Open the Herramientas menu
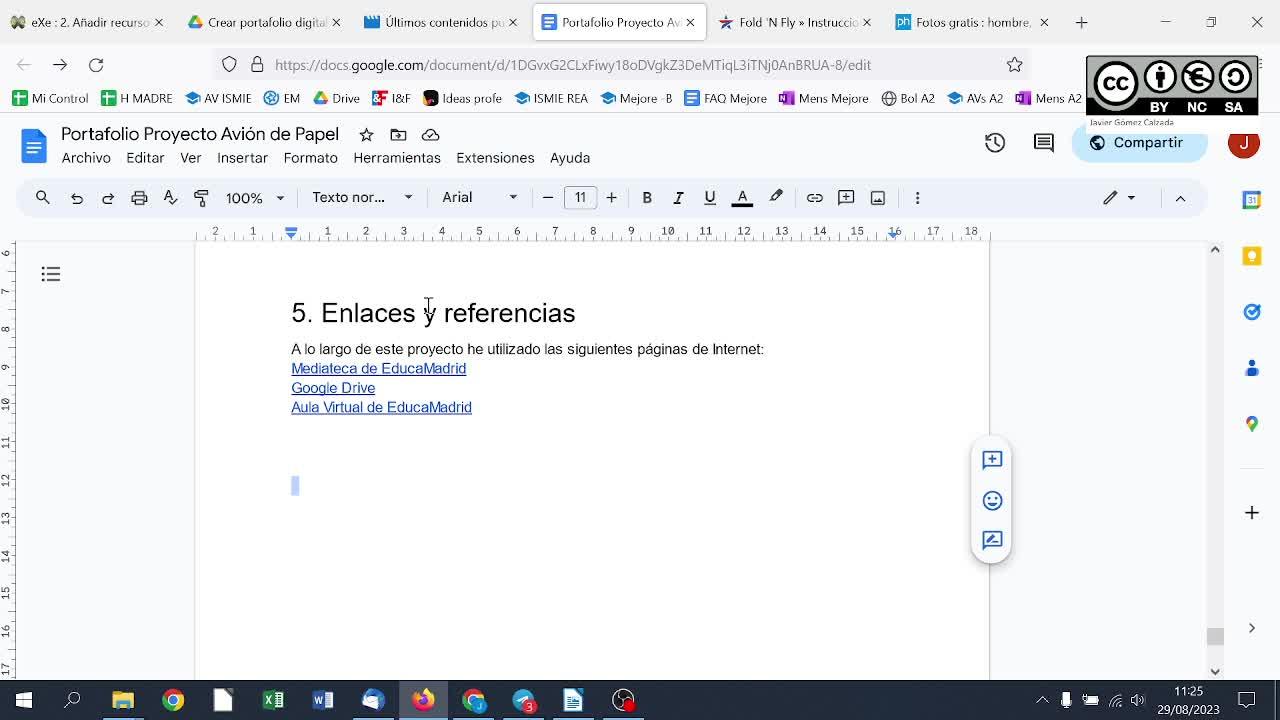Image resolution: width=1280 pixels, height=720 pixels. point(396,158)
